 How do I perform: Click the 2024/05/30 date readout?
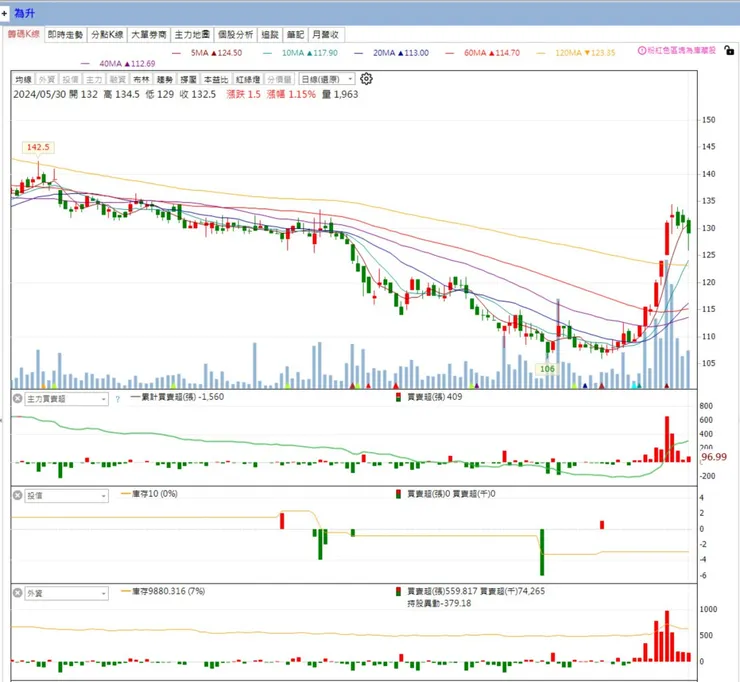pyautogui.click(x=40, y=94)
